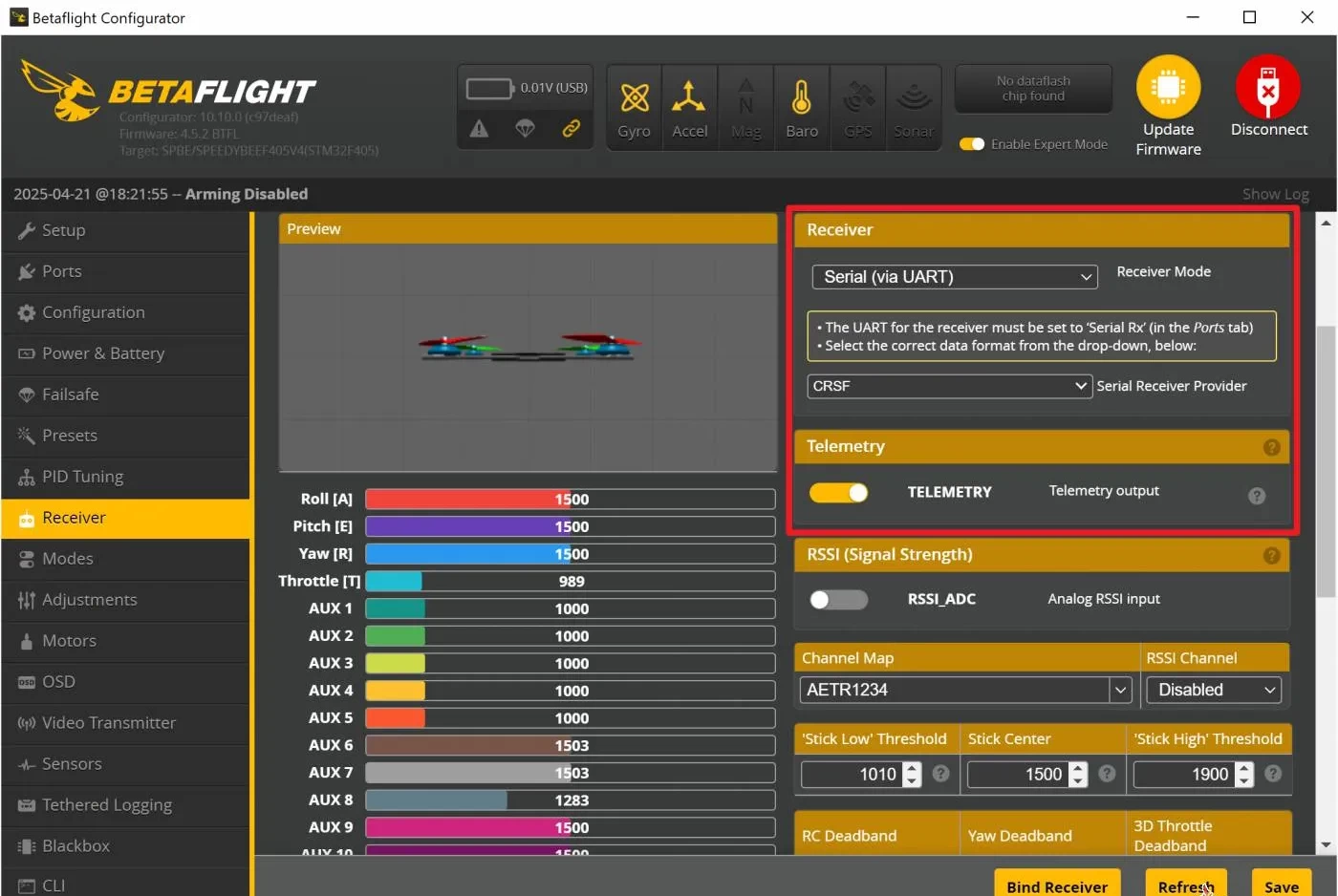Open the Presets tab

(126, 436)
